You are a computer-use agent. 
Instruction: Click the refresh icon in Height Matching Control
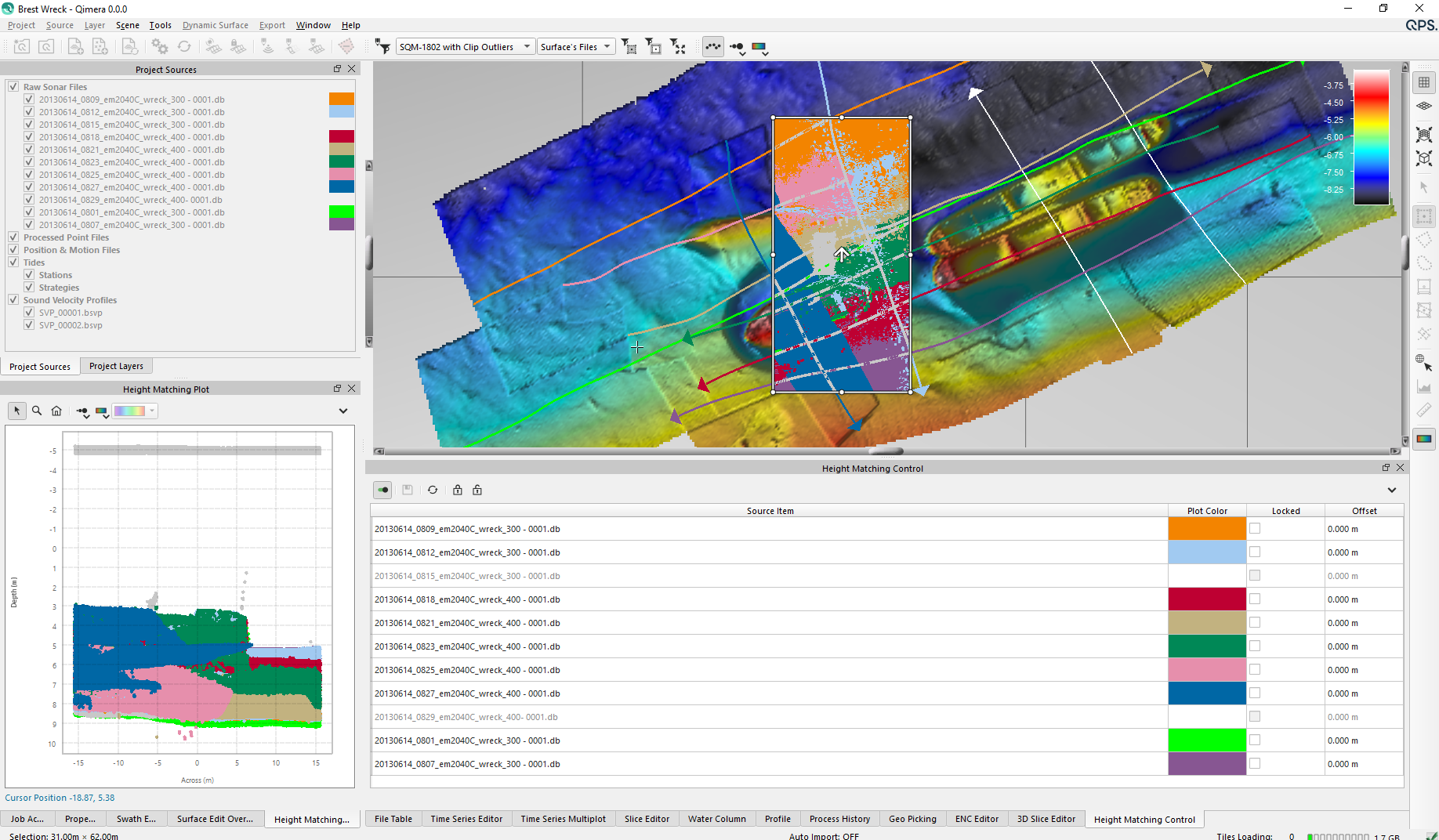(433, 490)
